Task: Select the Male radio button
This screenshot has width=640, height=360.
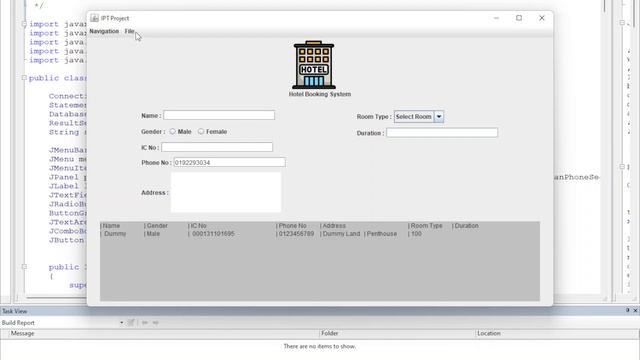Action: click(x=173, y=131)
